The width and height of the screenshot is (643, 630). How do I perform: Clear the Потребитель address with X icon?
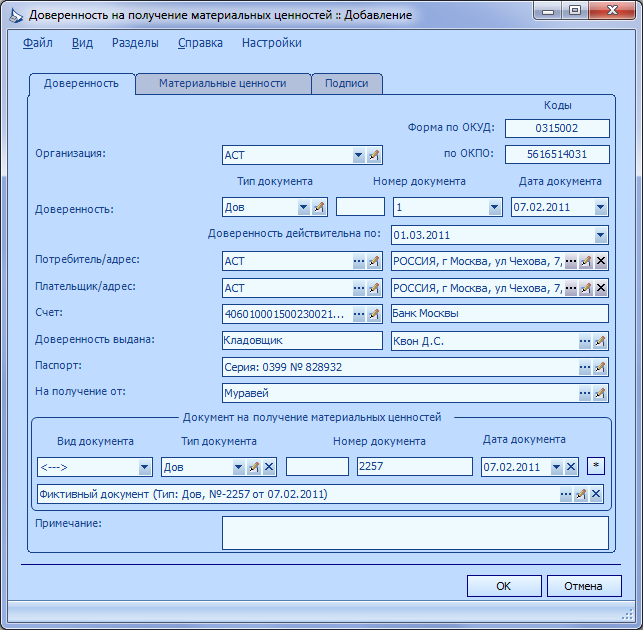pyautogui.click(x=601, y=261)
